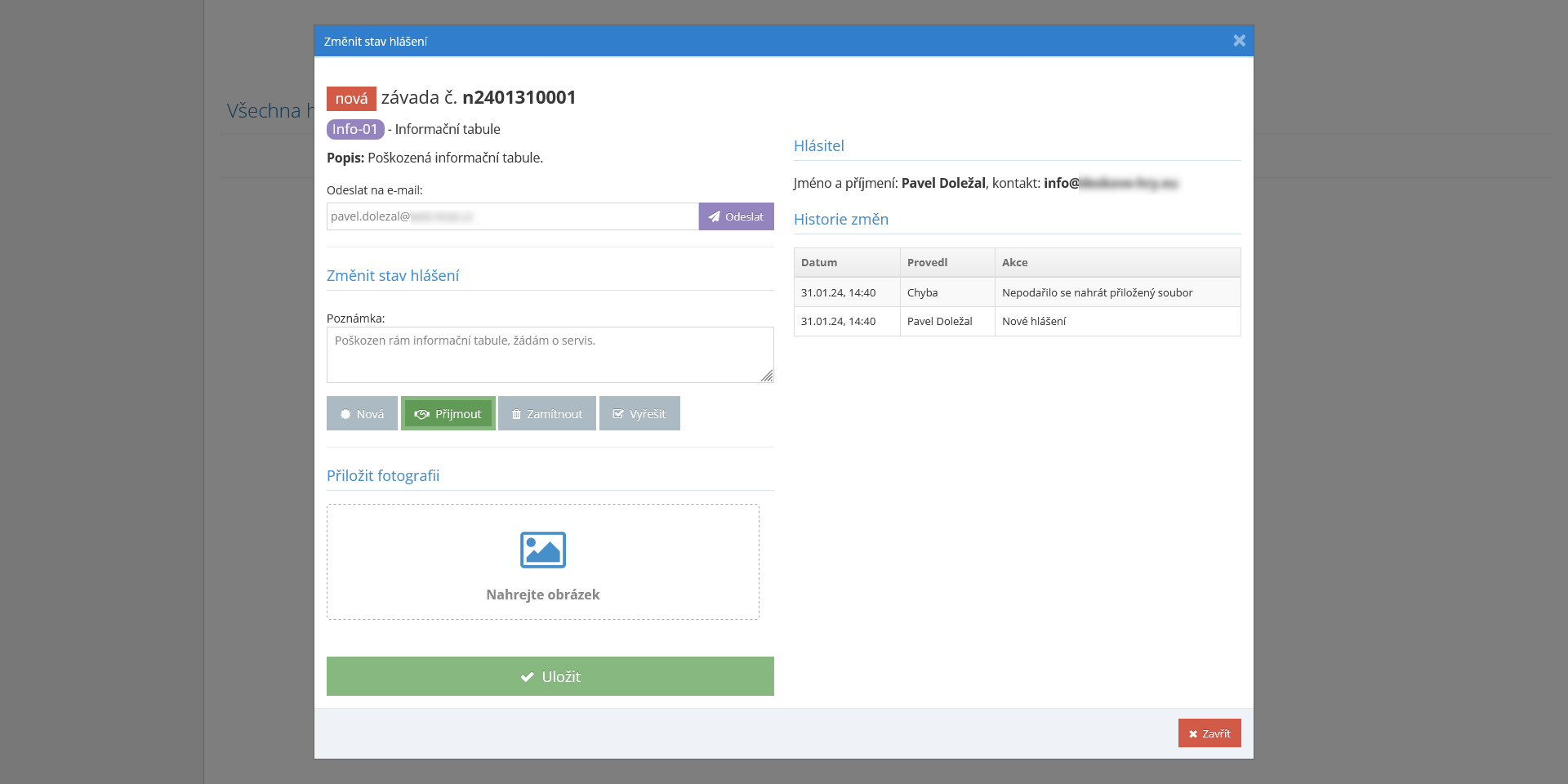Screen dimensions: 1568x784
Task: Click the green Uložit save button
Action: coord(550,676)
